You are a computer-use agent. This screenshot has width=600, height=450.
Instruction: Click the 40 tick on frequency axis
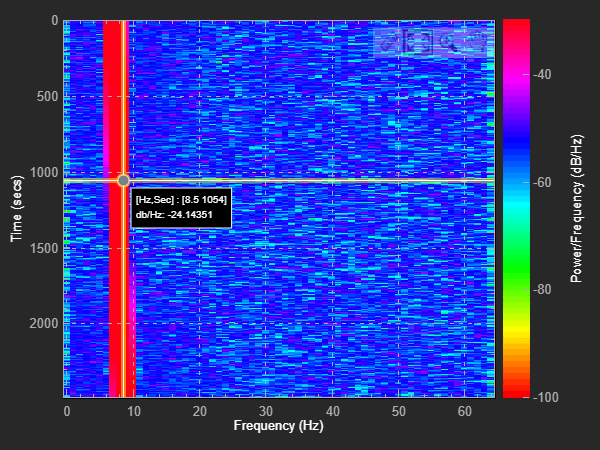tap(332, 411)
